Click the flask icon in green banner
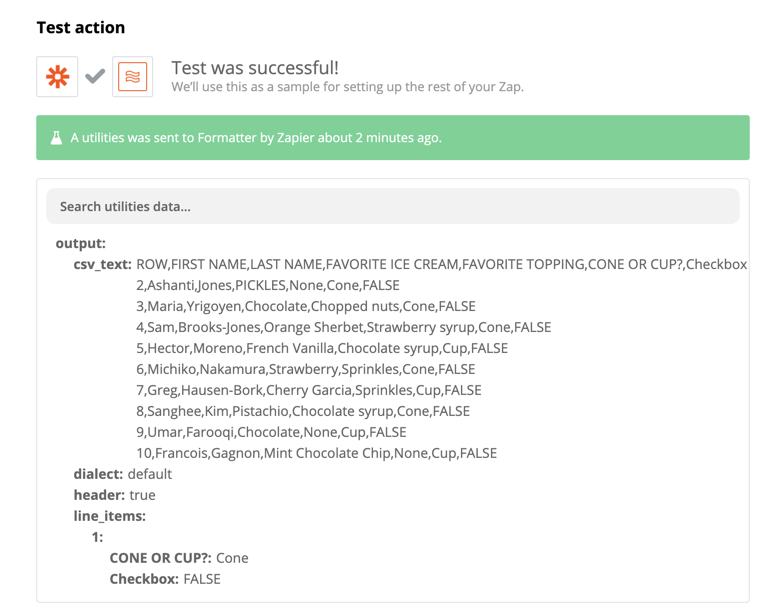The width and height of the screenshot is (784, 614). pos(56,138)
